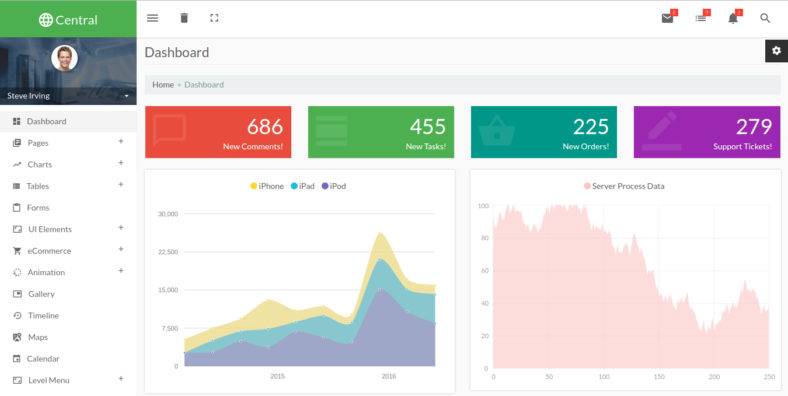Open the Gallery sidebar link
The height and width of the screenshot is (396, 788).
41,294
